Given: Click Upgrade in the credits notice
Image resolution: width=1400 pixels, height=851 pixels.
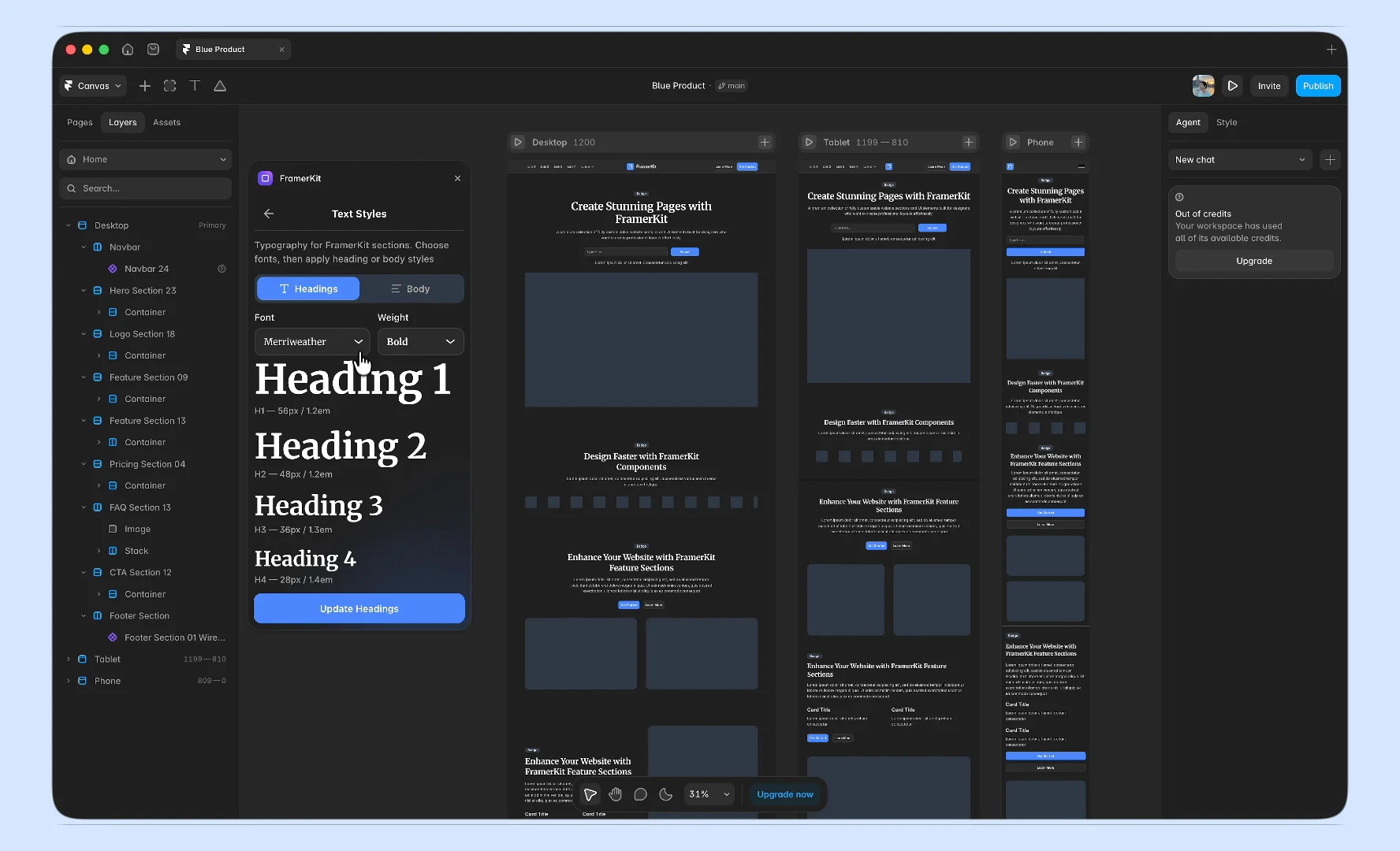Looking at the screenshot, I should (x=1254, y=261).
